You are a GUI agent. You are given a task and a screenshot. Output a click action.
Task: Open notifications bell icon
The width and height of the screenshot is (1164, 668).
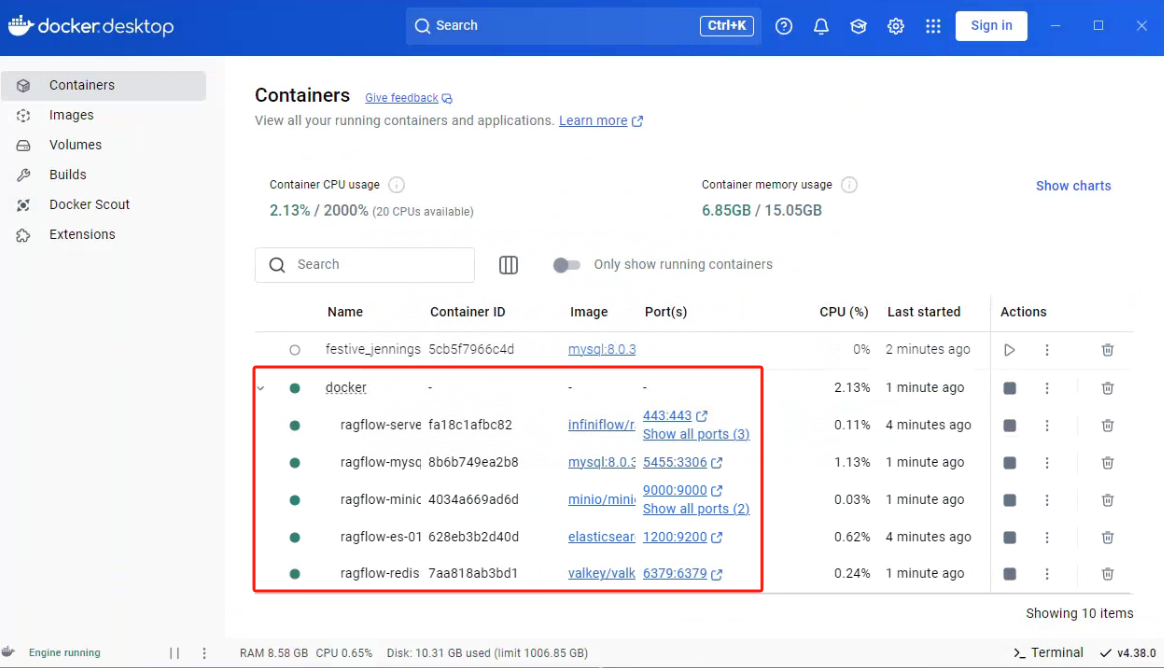click(x=821, y=26)
